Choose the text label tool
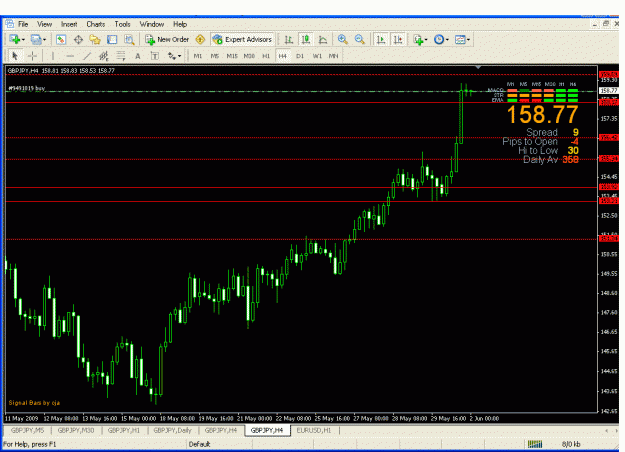The height and width of the screenshot is (452, 625). pyautogui.click(x=155, y=56)
